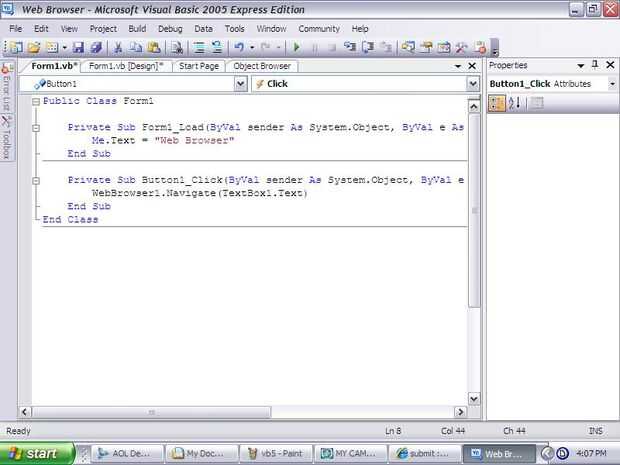This screenshot has height=465, width=620.
Task: Open the Undo history dropdown arrow
Action: (x=252, y=48)
